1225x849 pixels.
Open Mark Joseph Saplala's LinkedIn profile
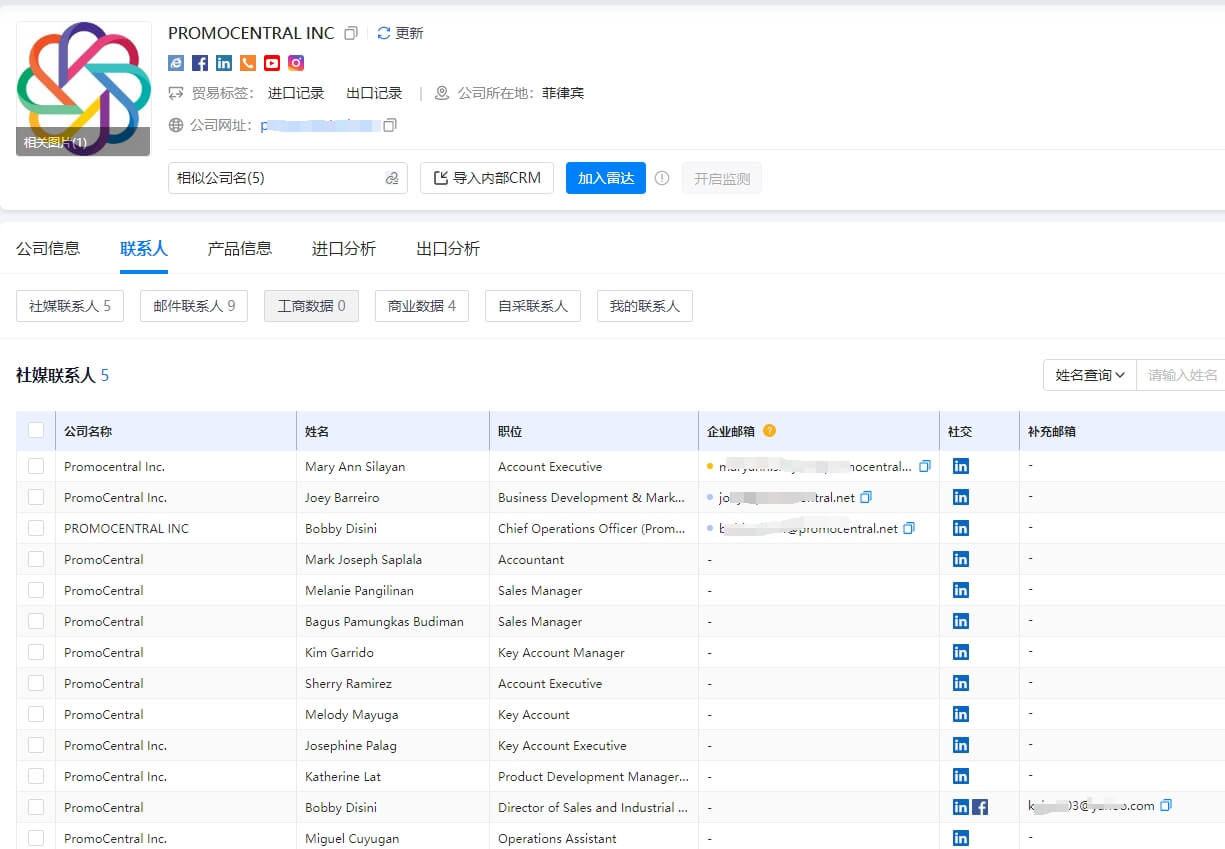pyautogui.click(x=961, y=559)
